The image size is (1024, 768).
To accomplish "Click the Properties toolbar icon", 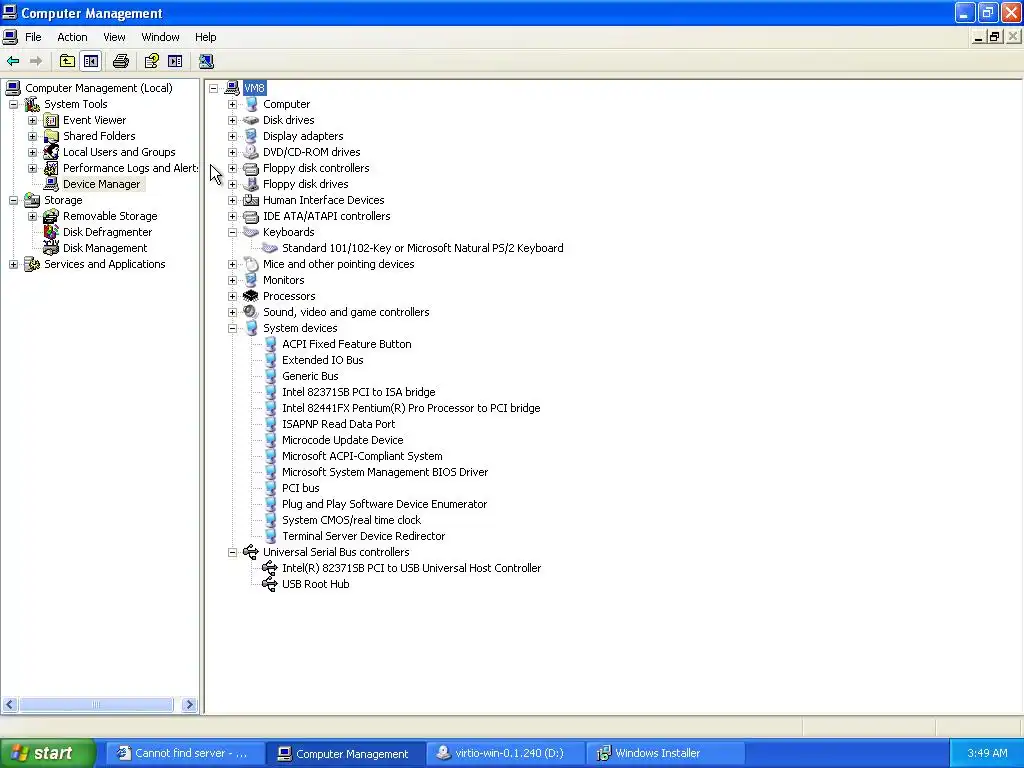I will (x=152, y=61).
